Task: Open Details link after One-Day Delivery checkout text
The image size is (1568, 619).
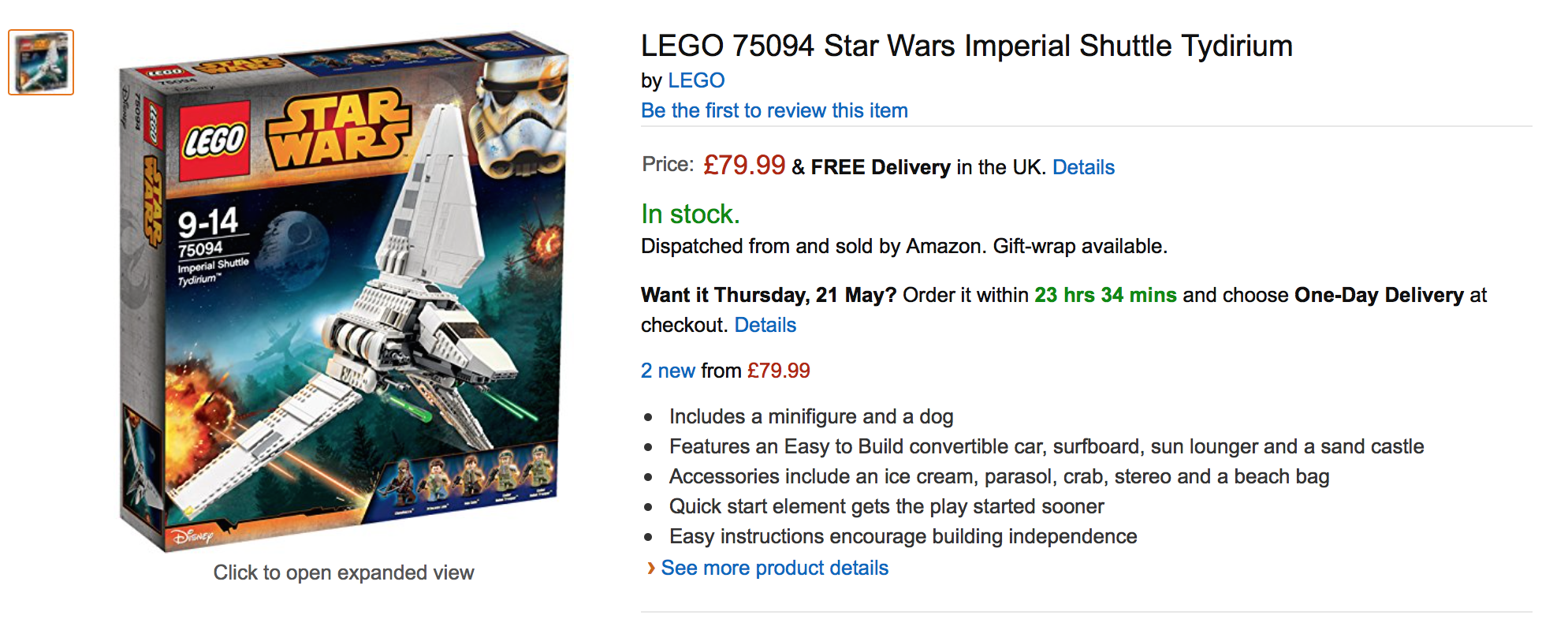Action: pyautogui.click(x=765, y=325)
